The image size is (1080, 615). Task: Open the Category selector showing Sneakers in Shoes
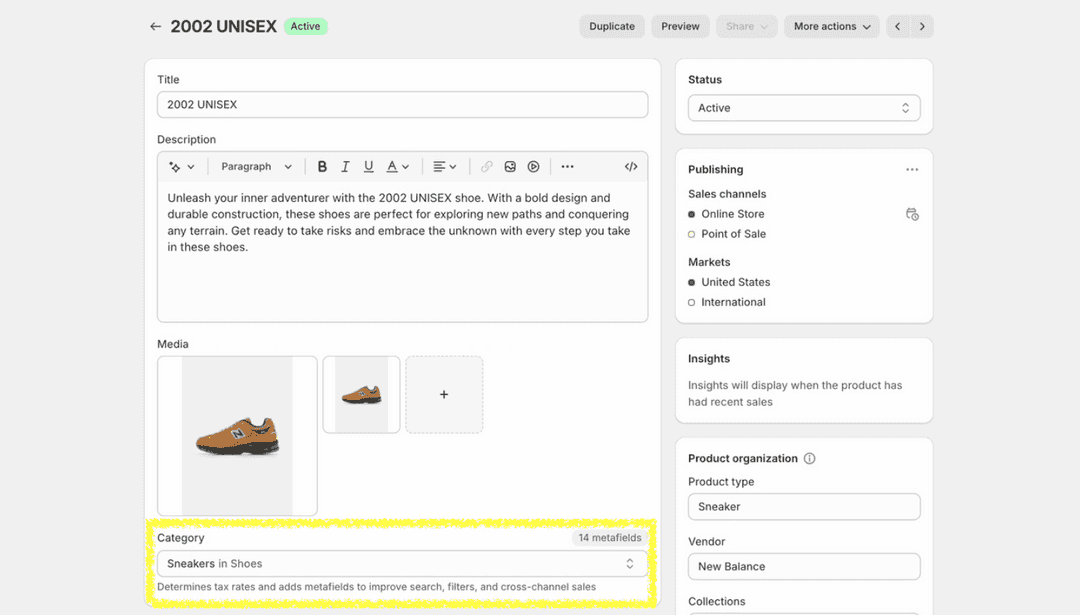pos(402,563)
